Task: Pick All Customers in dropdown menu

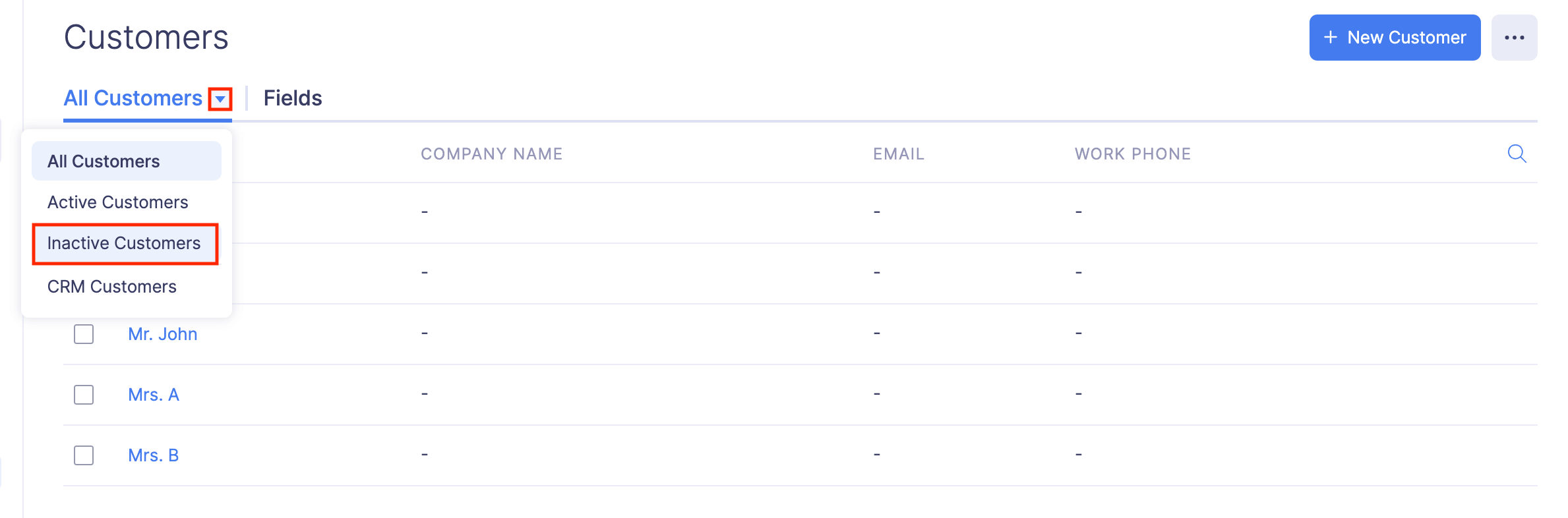Action: [x=104, y=161]
